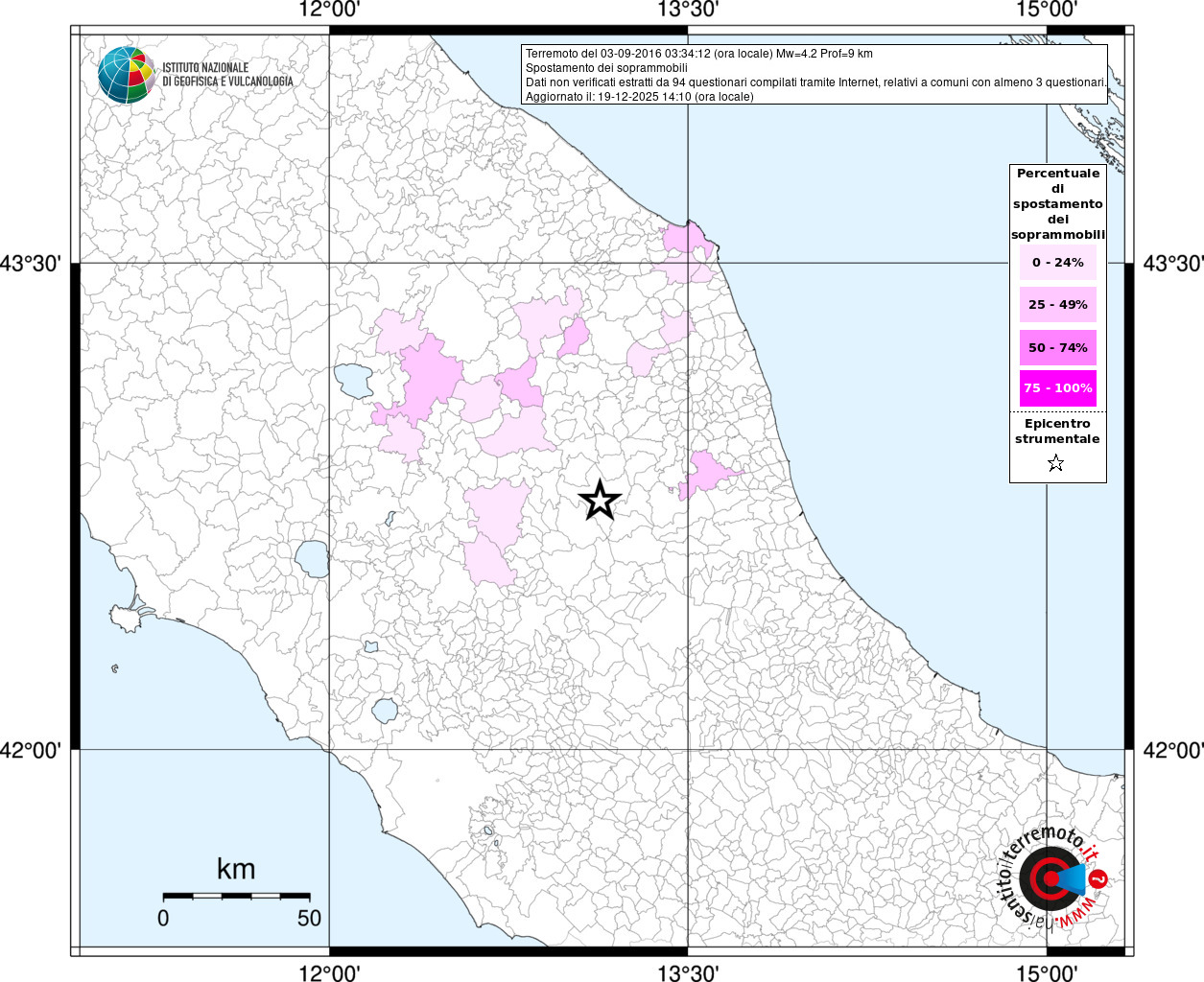Click the scale bar '50' value

309,918
